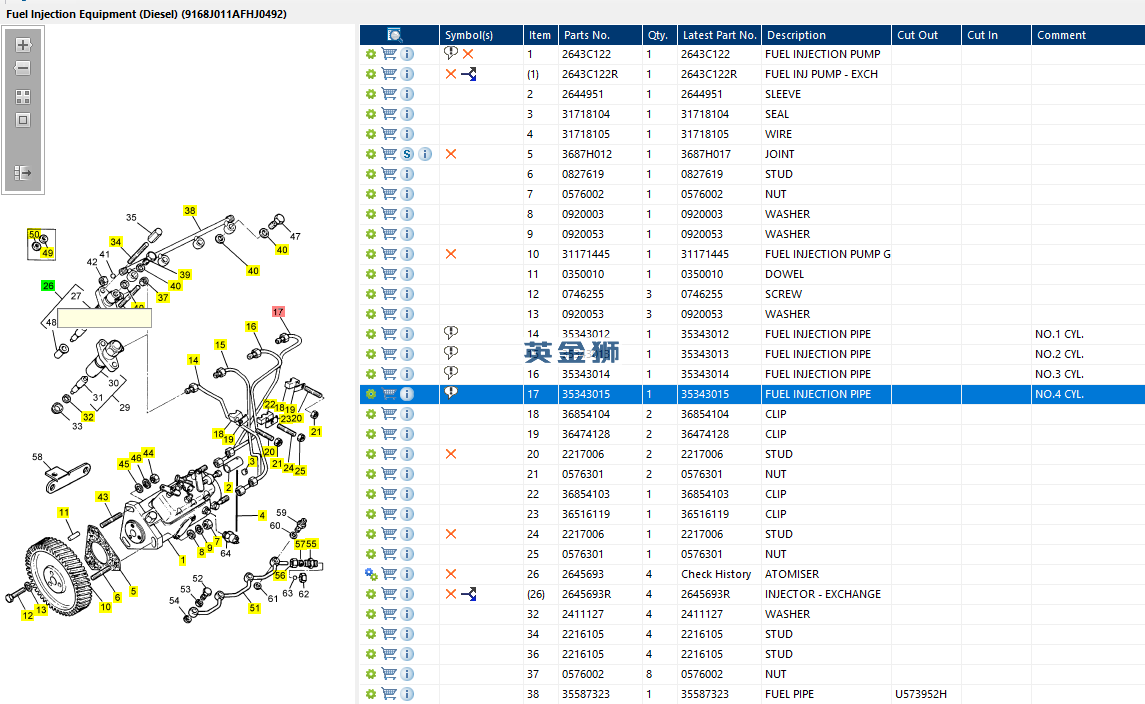Click the double-gear icon on ATOMISER row
Viewport: 1145px width, 704px height.
click(x=371, y=574)
